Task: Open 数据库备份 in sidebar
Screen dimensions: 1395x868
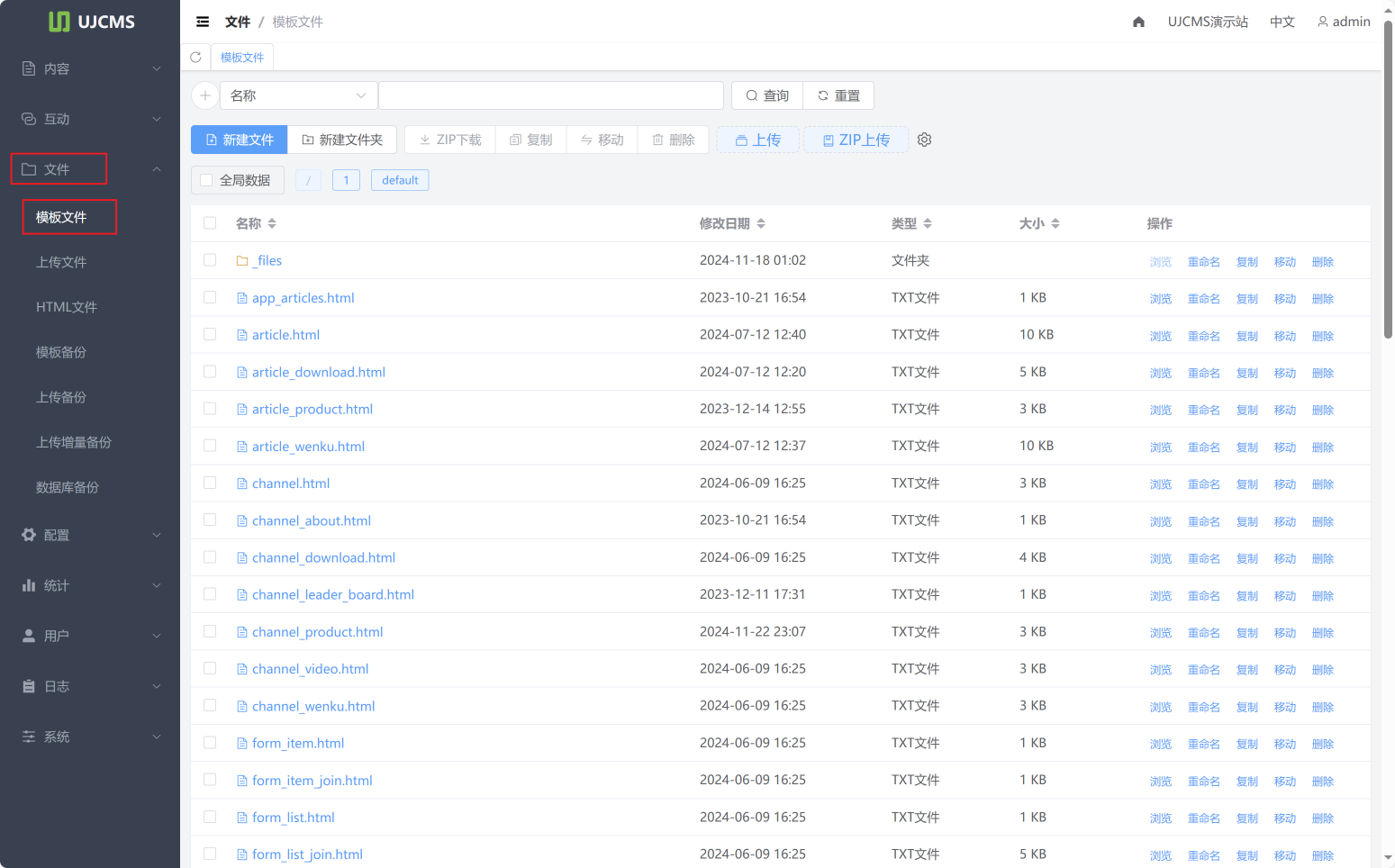Action: pyautogui.click(x=68, y=487)
